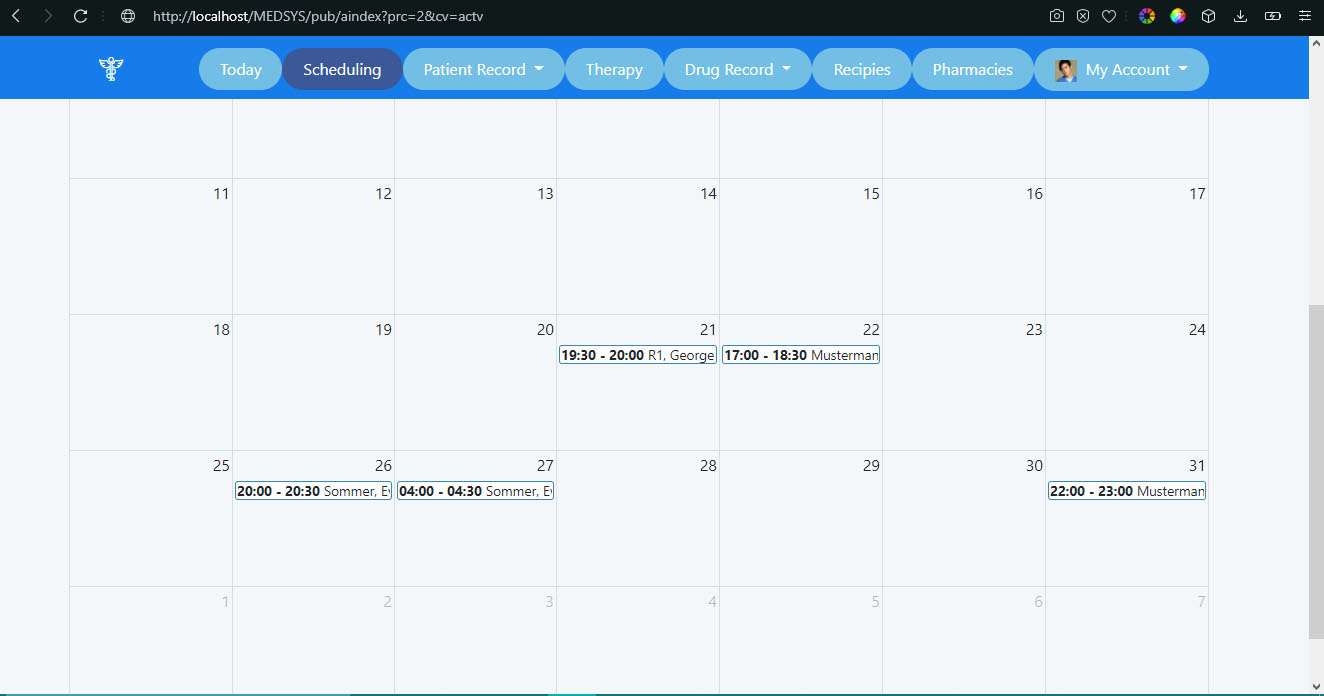Switch to the Today tab
The image size is (1324, 696).
pyautogui.click(x=240, y=69)
